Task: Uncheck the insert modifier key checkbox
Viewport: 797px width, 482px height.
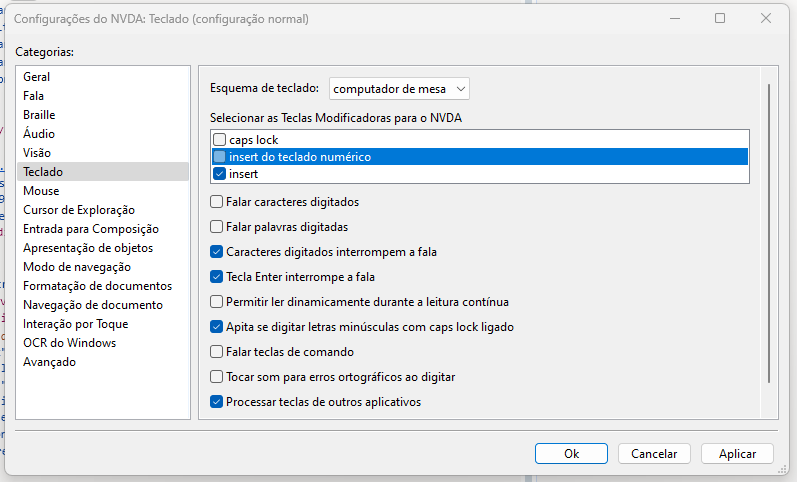Action: pyautogui.click(x=220, y=174)
